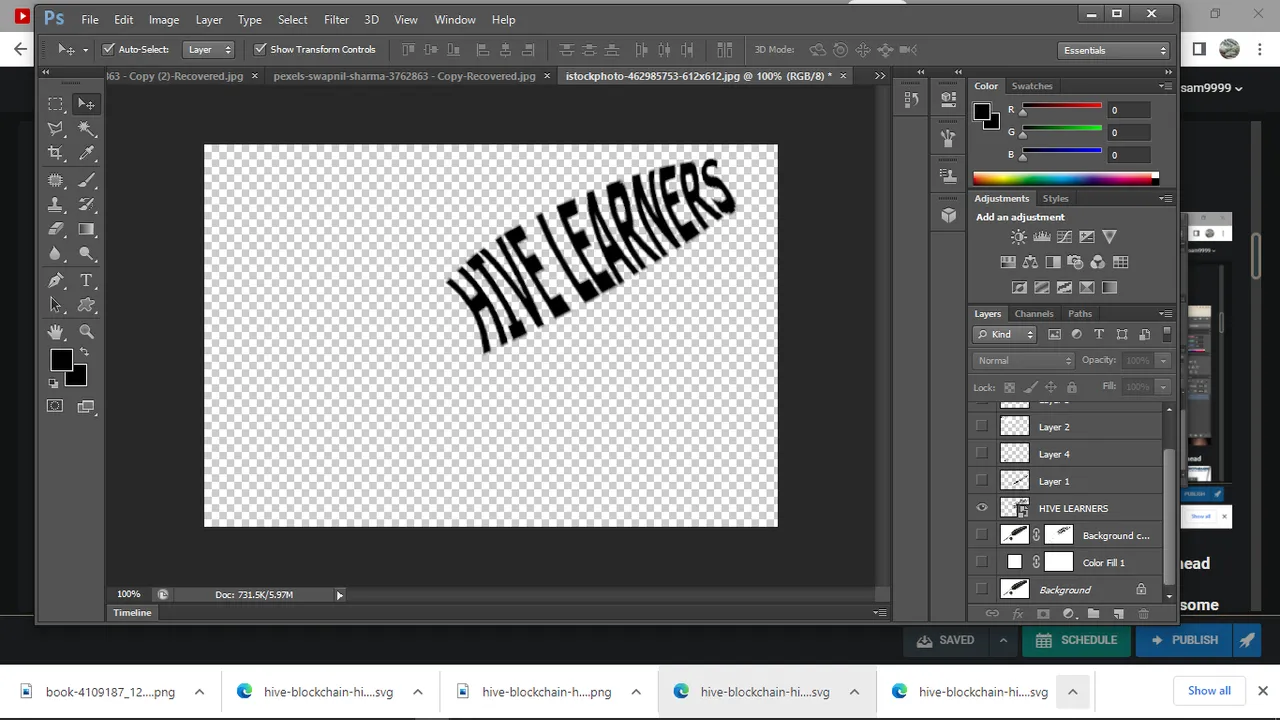Image resolution: width=1280 pixels, height=720 pixels.
Task: Click the PUBLISH button in browser
Action: [x=1184, y=640]
